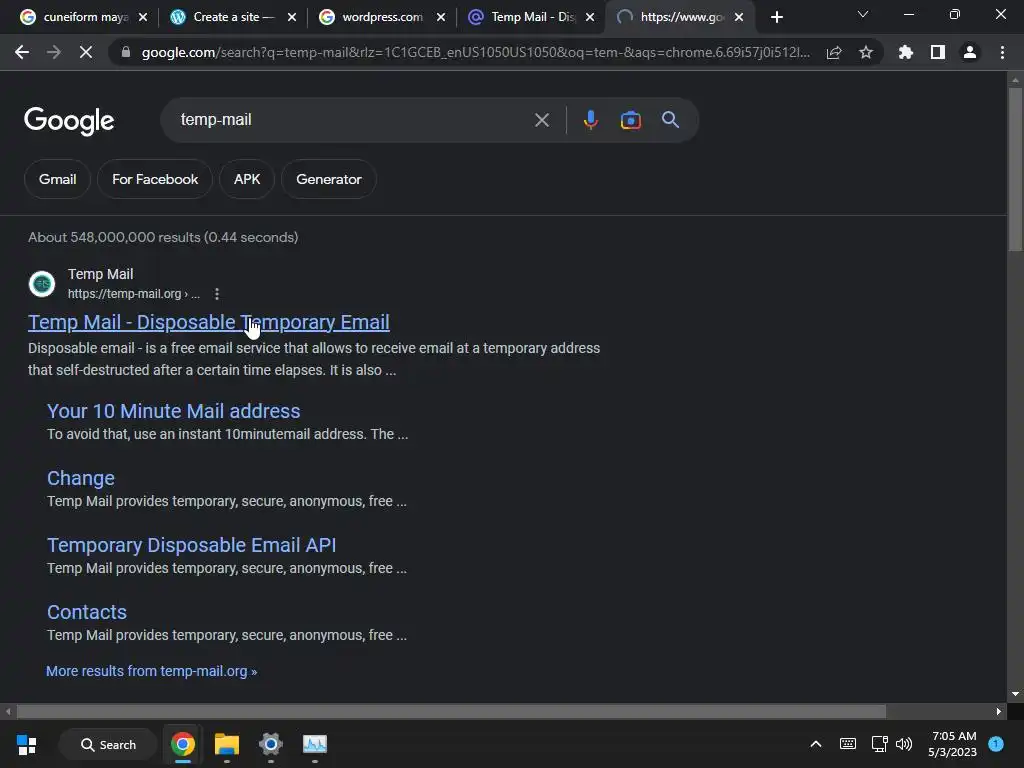Open the network status tray icon
Image resolution: width=1024 pixels, height=768 pixels.
[880, 744]
